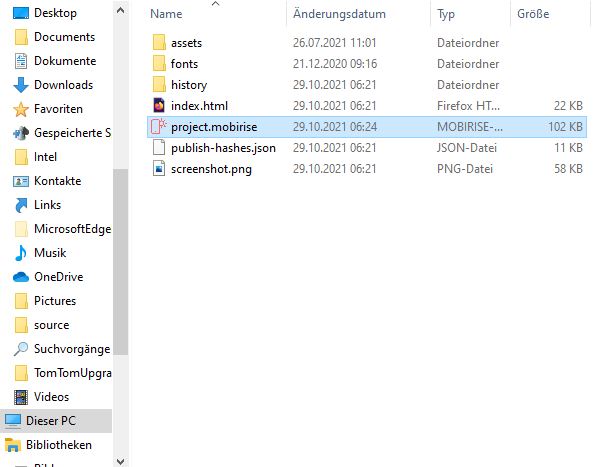This screenshot has height=467, width=611.
Task: Select the Documents folder icon in sidebar
Action: (21, 37)
